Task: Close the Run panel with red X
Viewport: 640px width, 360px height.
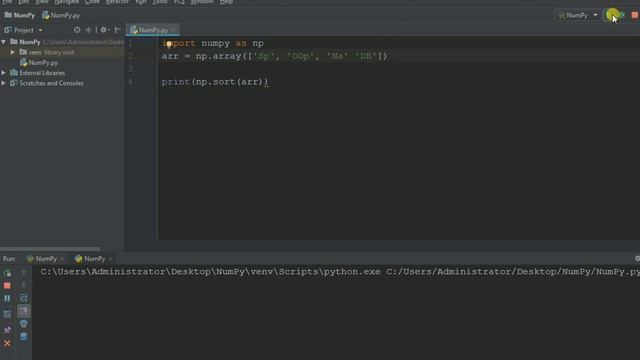Action: coord(7,343)
